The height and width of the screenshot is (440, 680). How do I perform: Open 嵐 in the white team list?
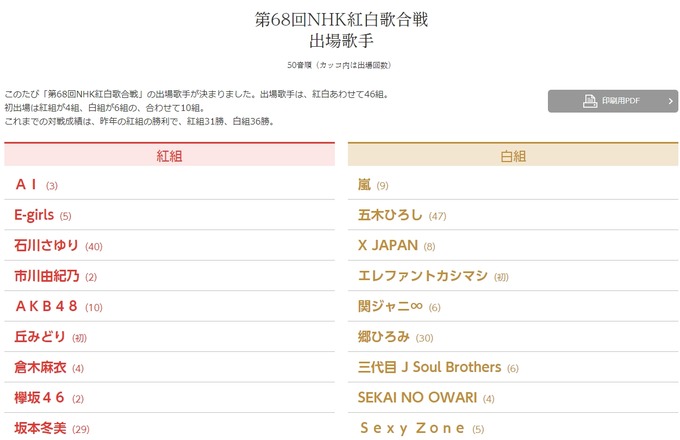tap(365, 185)
